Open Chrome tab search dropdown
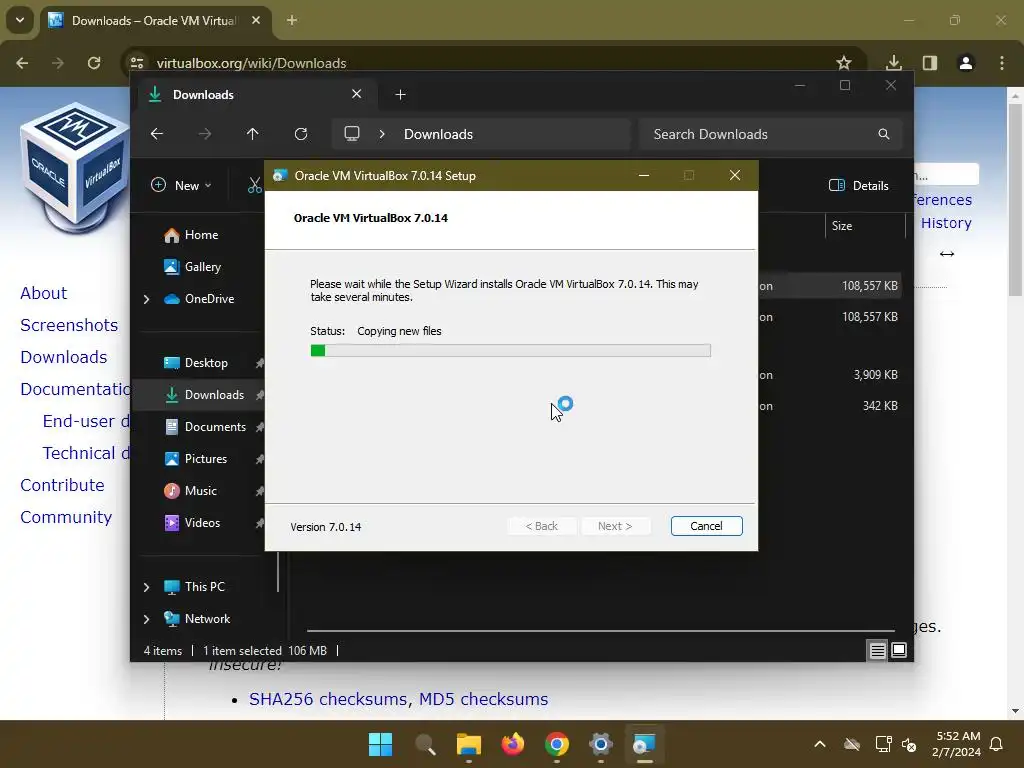 click(20, 20)
